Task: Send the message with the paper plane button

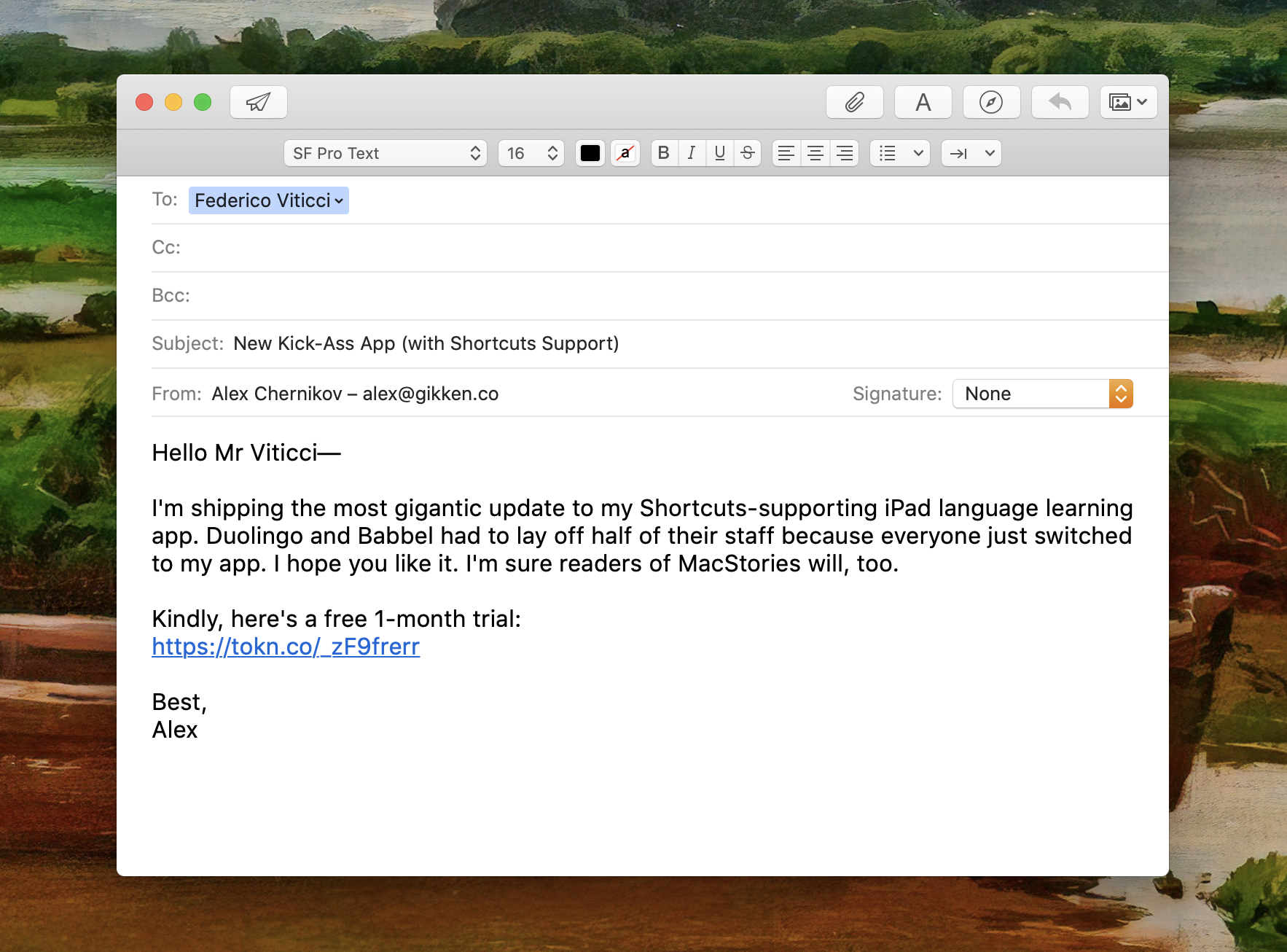Action: pos(259,102)
